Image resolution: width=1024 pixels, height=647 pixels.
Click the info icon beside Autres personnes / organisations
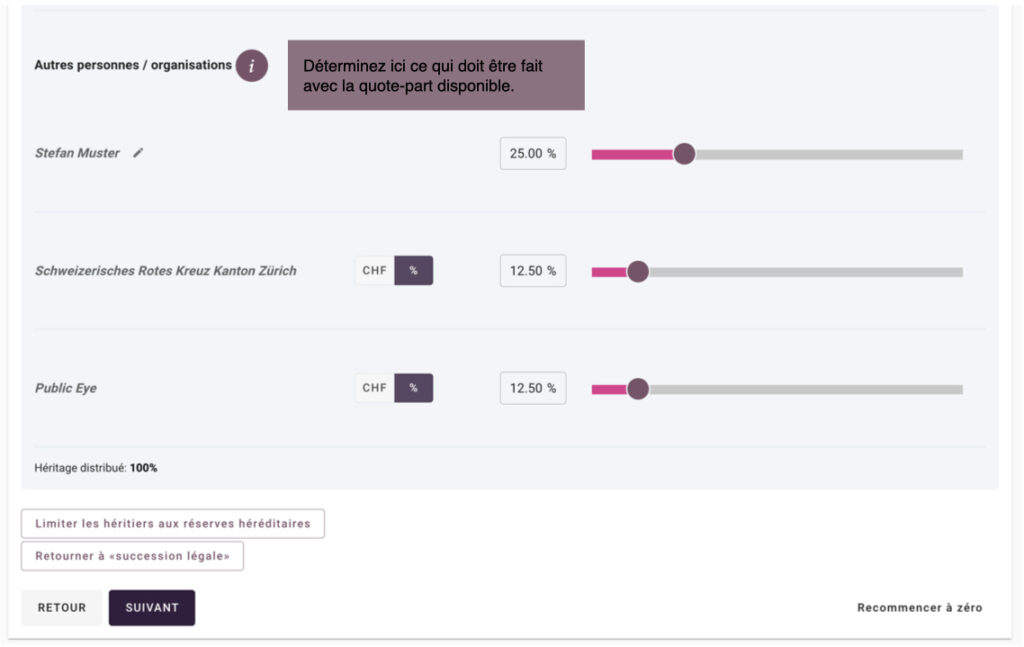pos(252,66)
